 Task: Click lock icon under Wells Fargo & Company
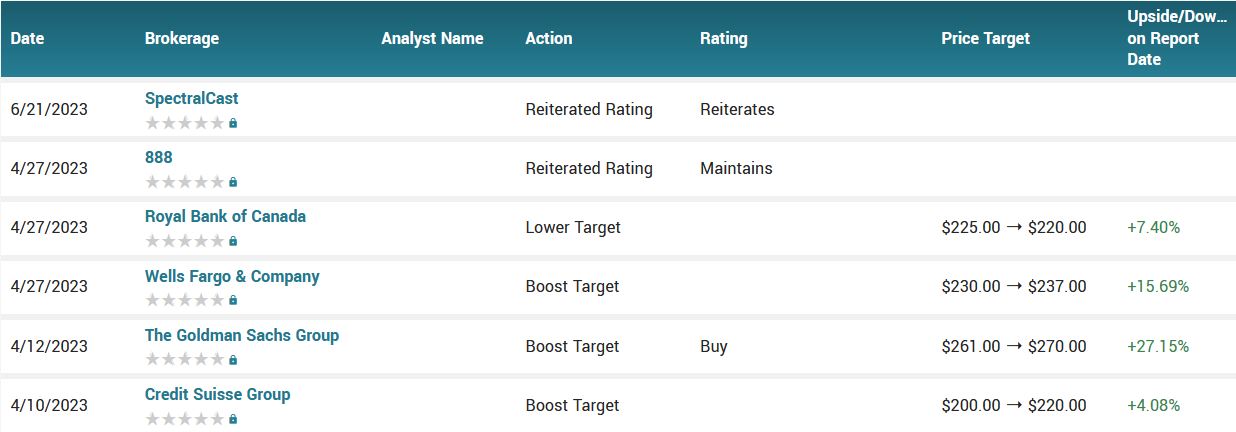233,301
